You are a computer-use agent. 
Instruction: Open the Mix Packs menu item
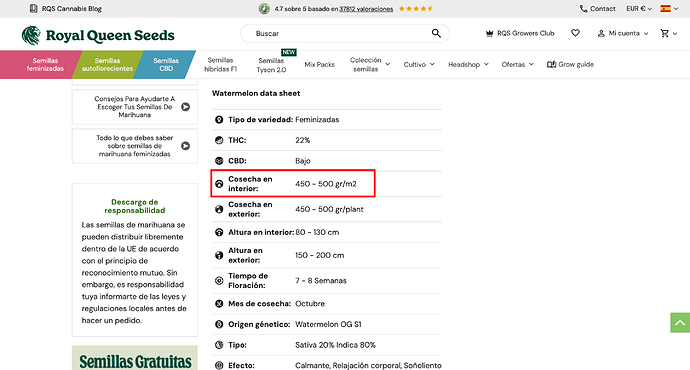(x=319, y=65)
